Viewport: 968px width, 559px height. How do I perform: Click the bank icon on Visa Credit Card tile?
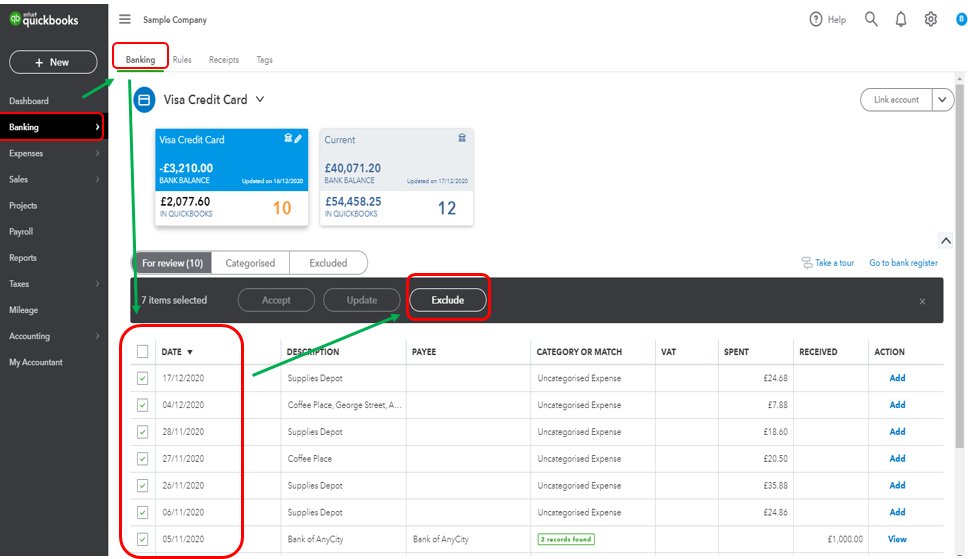pos(288,138)
